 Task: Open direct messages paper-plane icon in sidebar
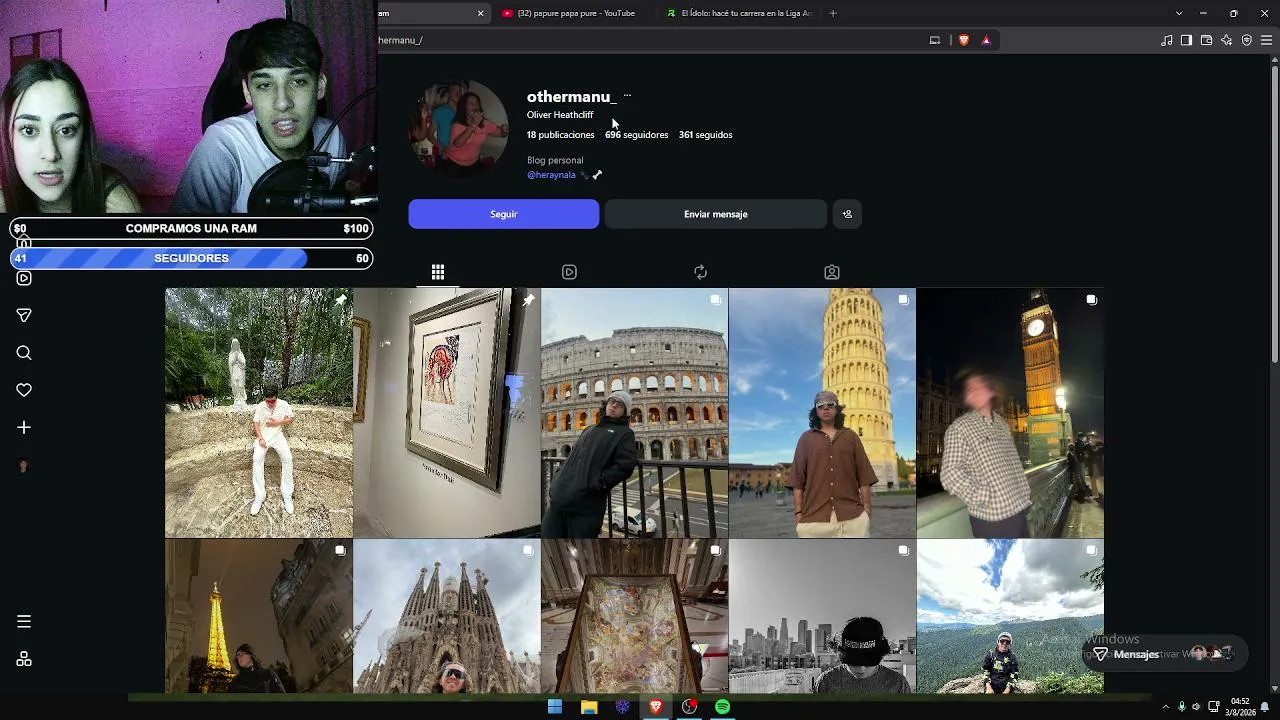24,315
